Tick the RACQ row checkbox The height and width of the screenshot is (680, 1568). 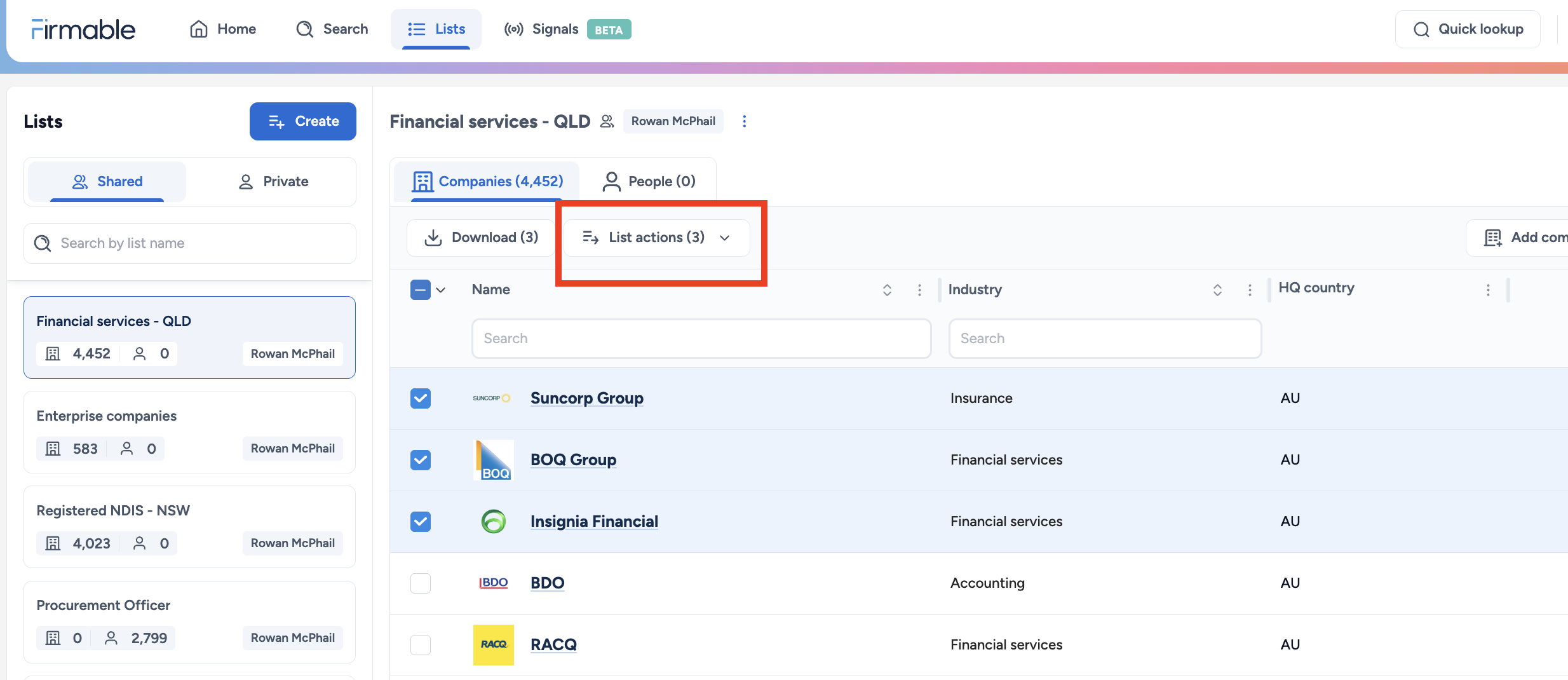pos(420,645)
